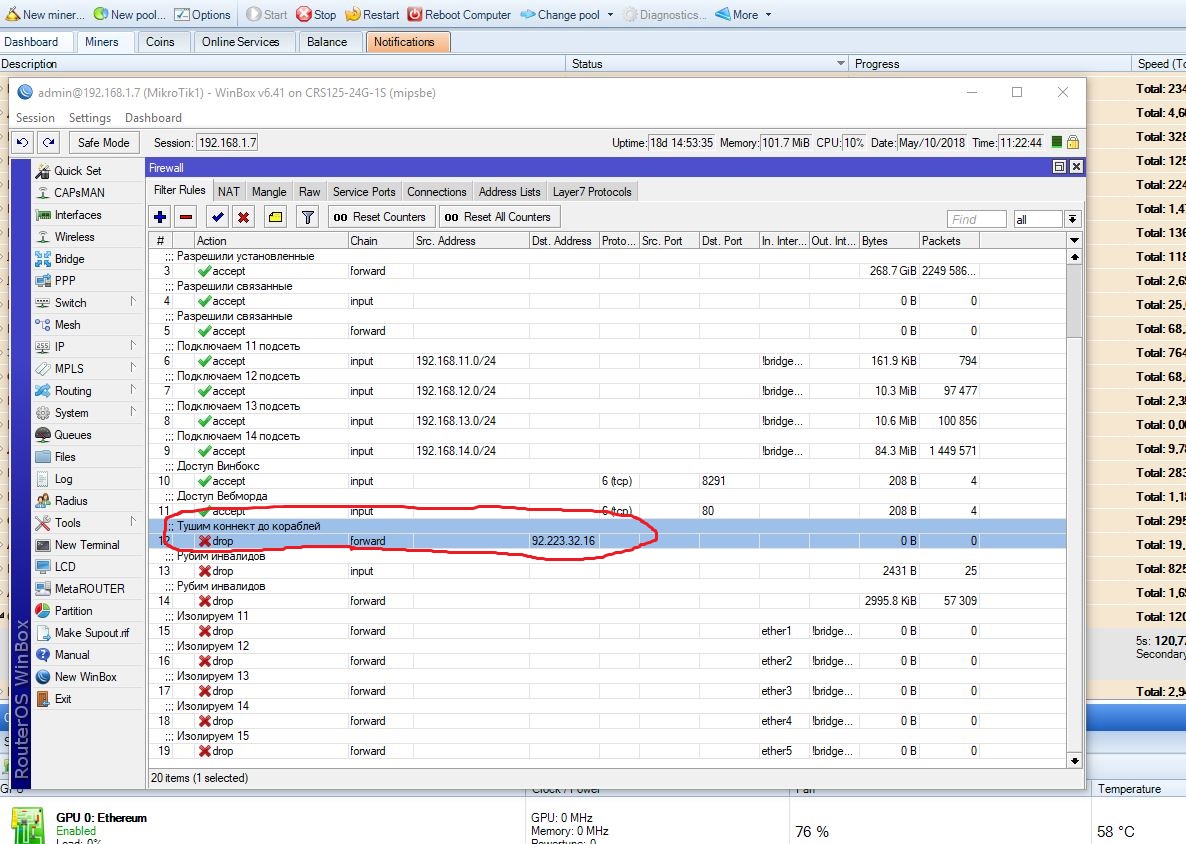
Task: Enable selected rule with blue checkmark icon
Action: pos(218,217)
